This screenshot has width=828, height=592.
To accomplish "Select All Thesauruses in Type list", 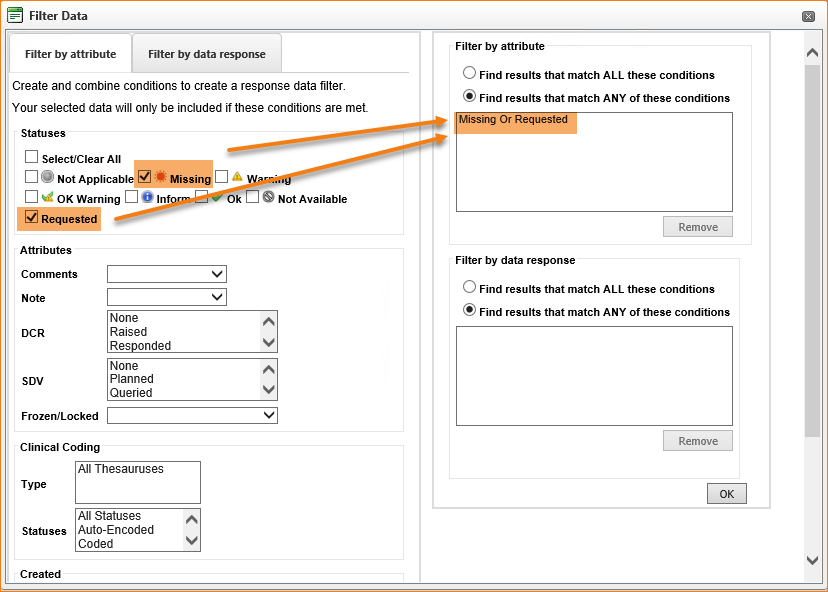I will coord(121,468).
